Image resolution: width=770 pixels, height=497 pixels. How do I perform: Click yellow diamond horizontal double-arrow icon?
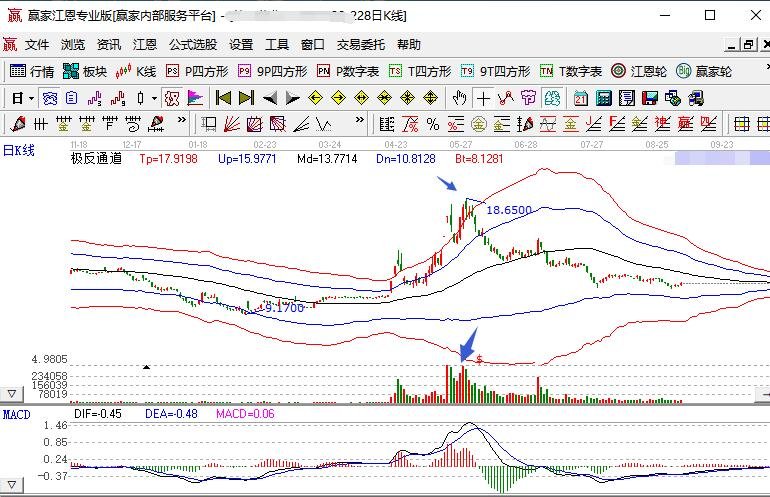[361, 98]
